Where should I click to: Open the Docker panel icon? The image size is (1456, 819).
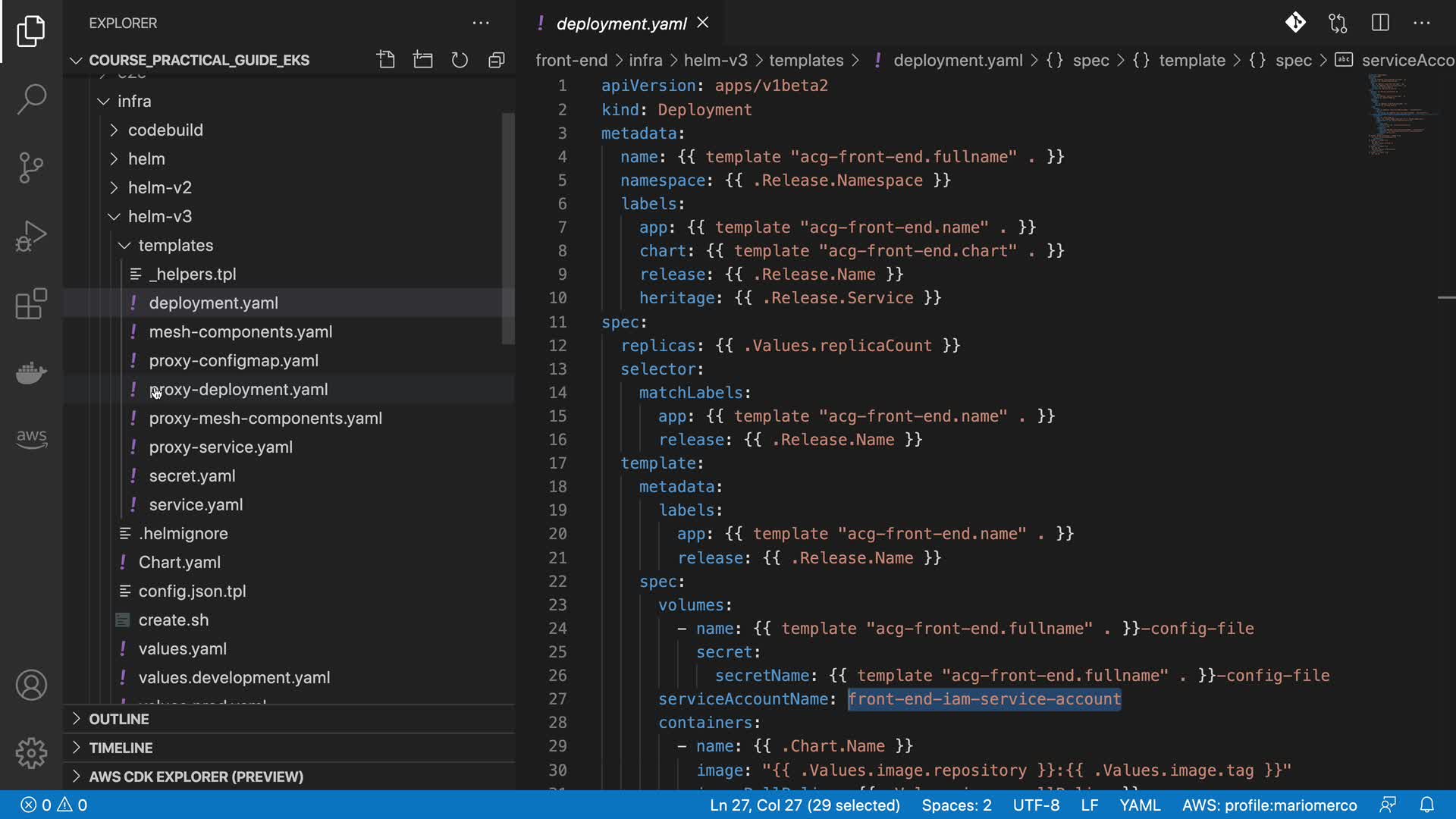pyautogui.click(x=31, y=372)
